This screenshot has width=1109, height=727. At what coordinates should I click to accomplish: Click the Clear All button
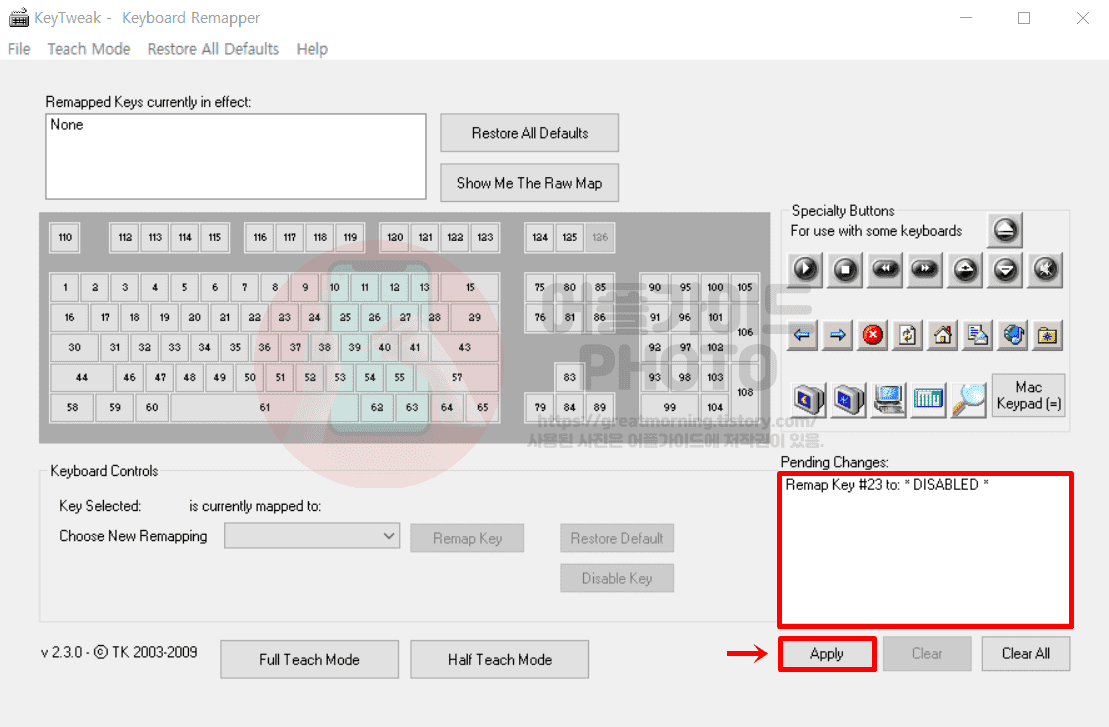1026,653
